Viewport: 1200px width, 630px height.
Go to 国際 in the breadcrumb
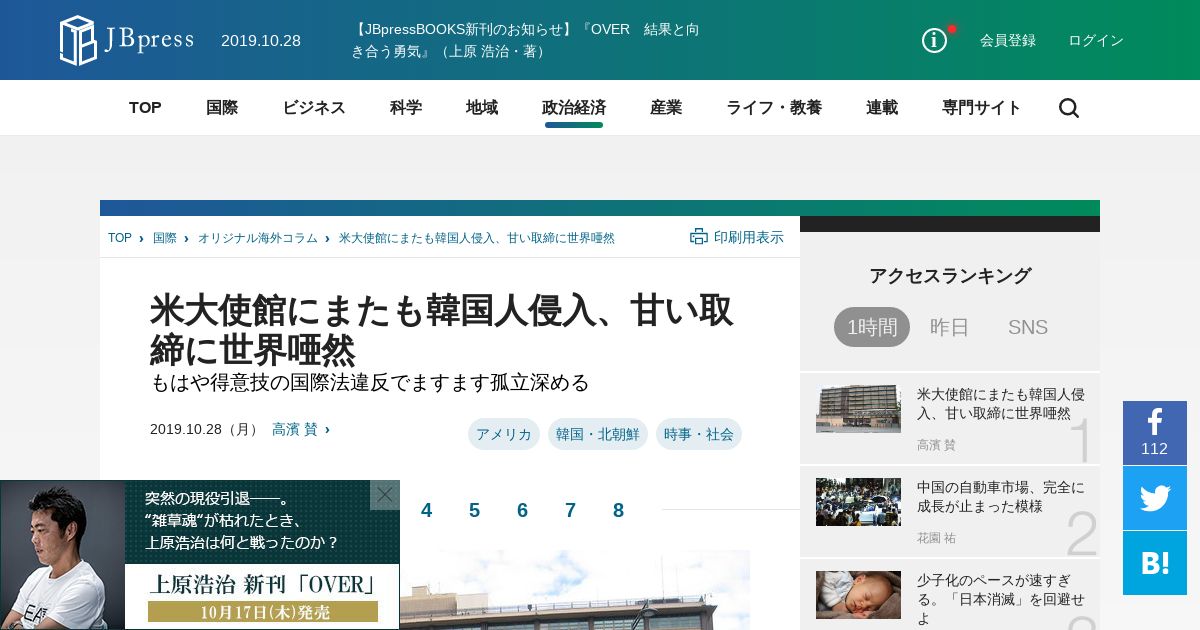click(165, 238)
